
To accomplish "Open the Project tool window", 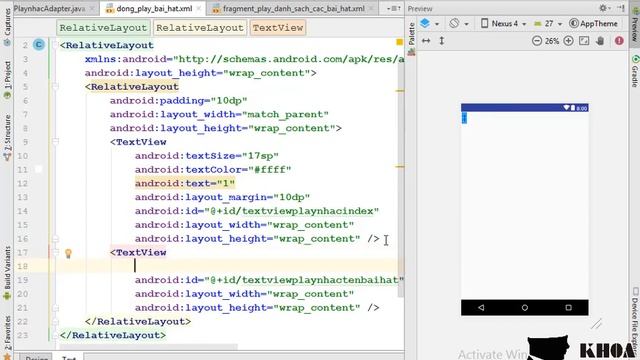I will point(7,80).
